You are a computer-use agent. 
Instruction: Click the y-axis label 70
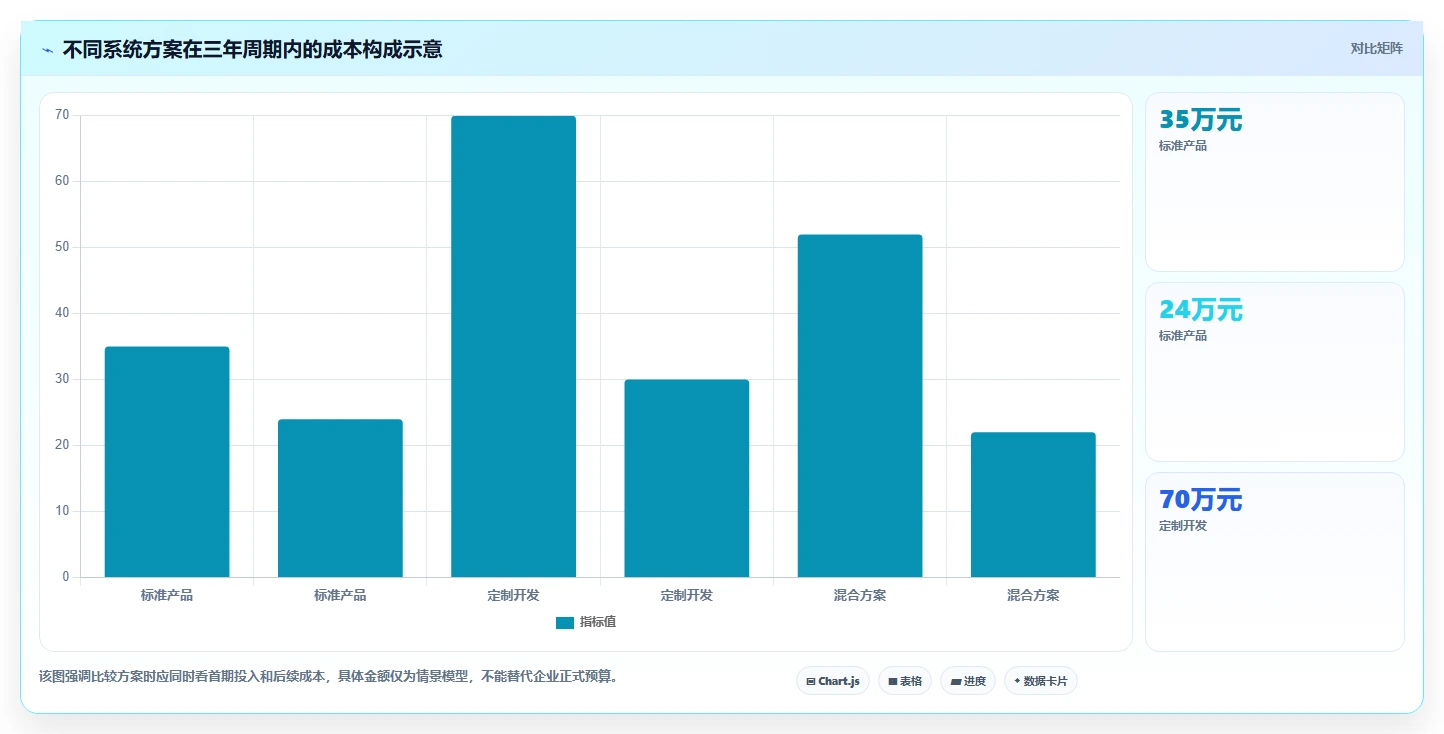62,115
